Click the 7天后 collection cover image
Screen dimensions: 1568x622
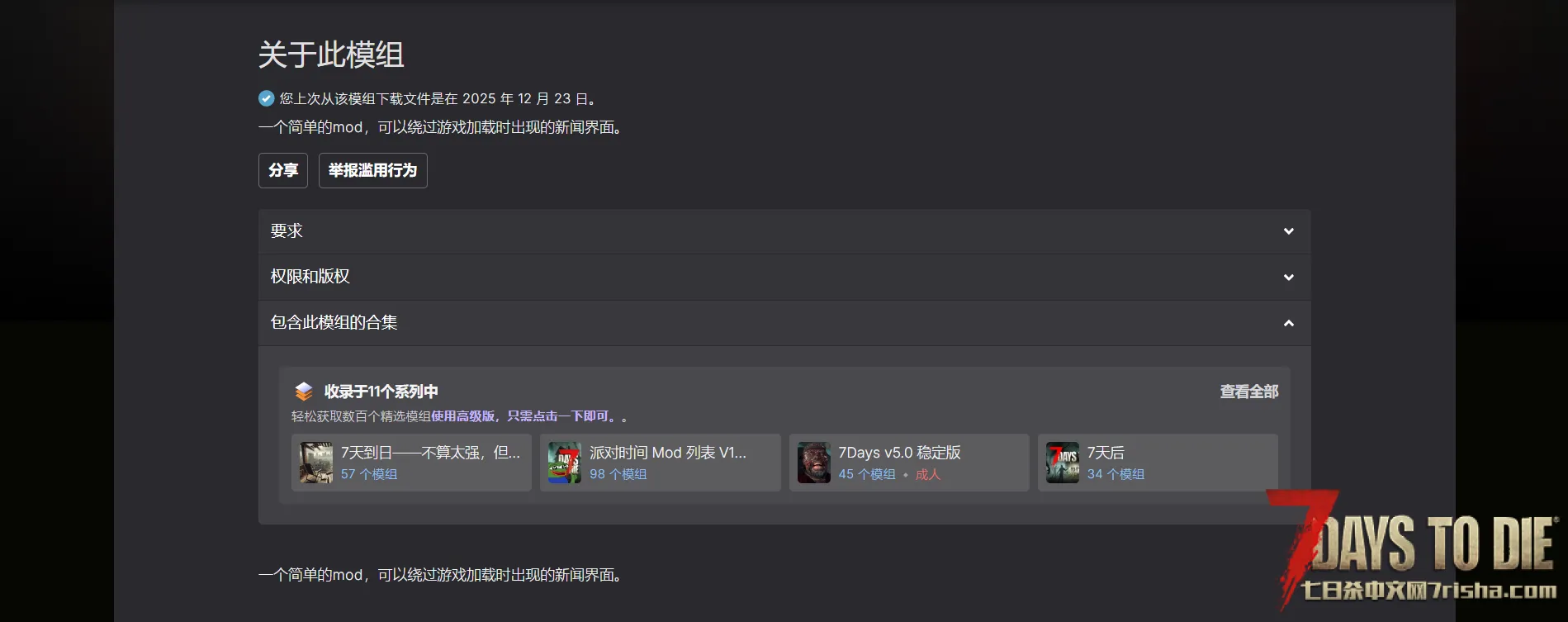pos(1063,463)
